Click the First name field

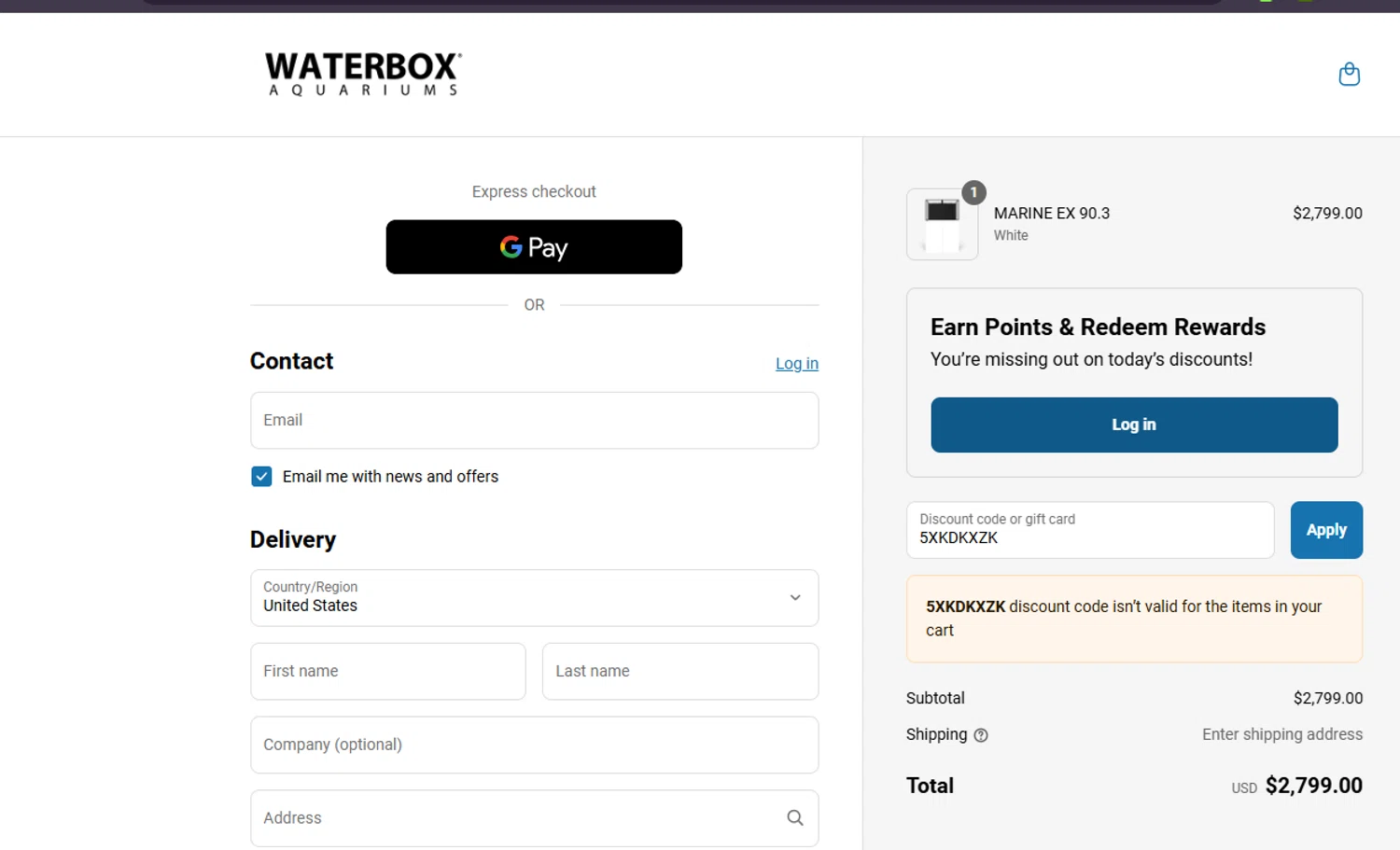coord(388,672)
